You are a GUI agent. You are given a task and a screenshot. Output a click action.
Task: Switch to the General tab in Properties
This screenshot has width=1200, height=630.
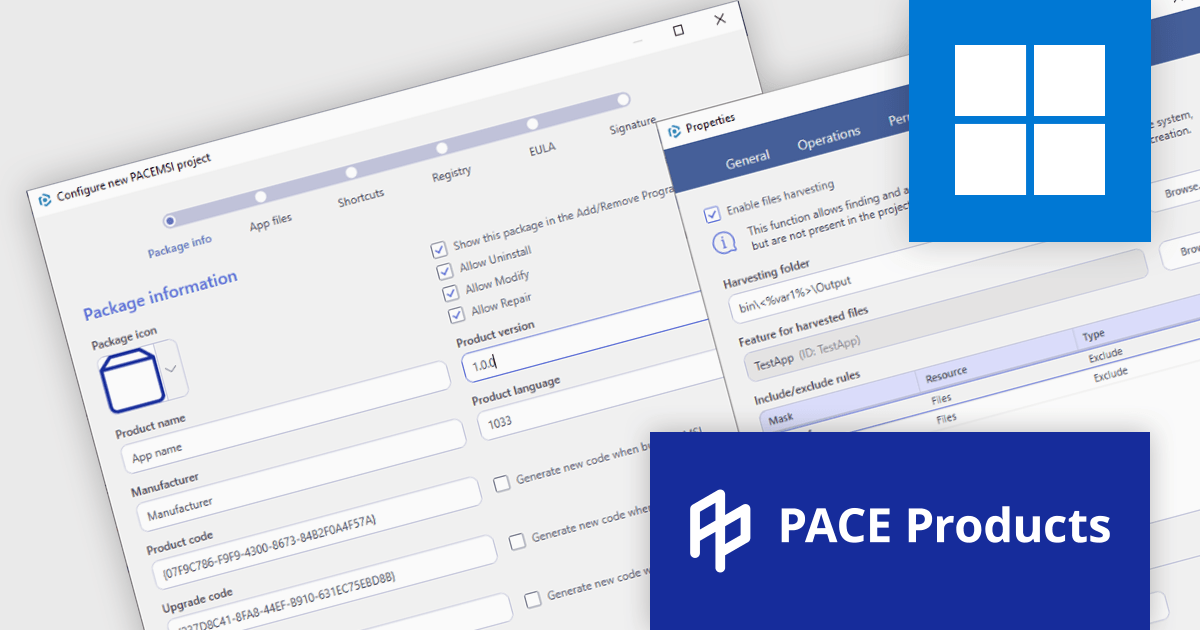[x=748, y=158]
